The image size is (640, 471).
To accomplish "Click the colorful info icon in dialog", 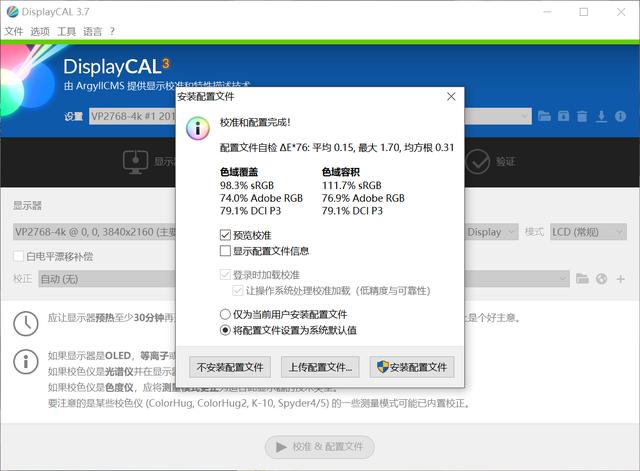I will (x=198, y=128).
